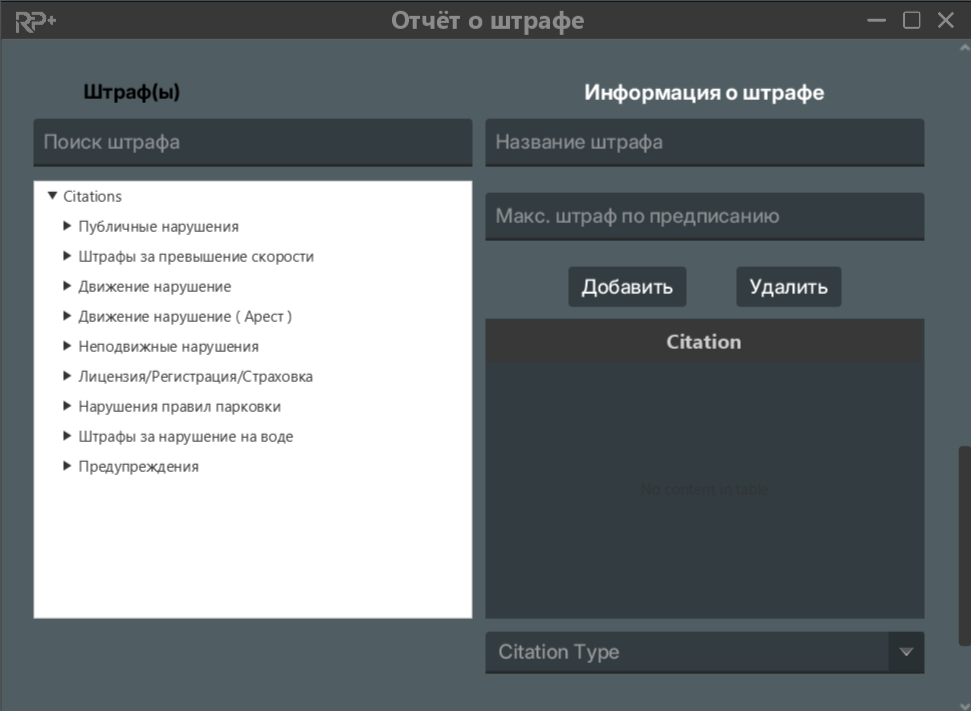The width and height of the screenshot is (971, 711).
Task: Expand the Предупреждения category arrow
Action: 68,467
